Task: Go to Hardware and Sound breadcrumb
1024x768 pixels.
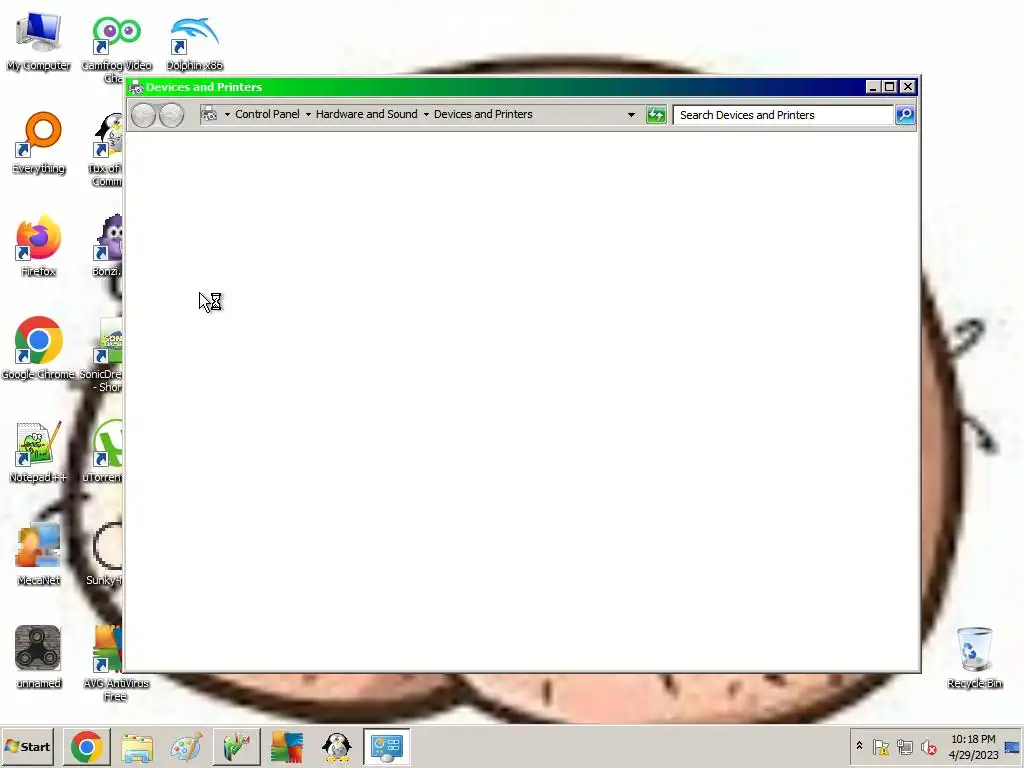Action: pos(366,114)
